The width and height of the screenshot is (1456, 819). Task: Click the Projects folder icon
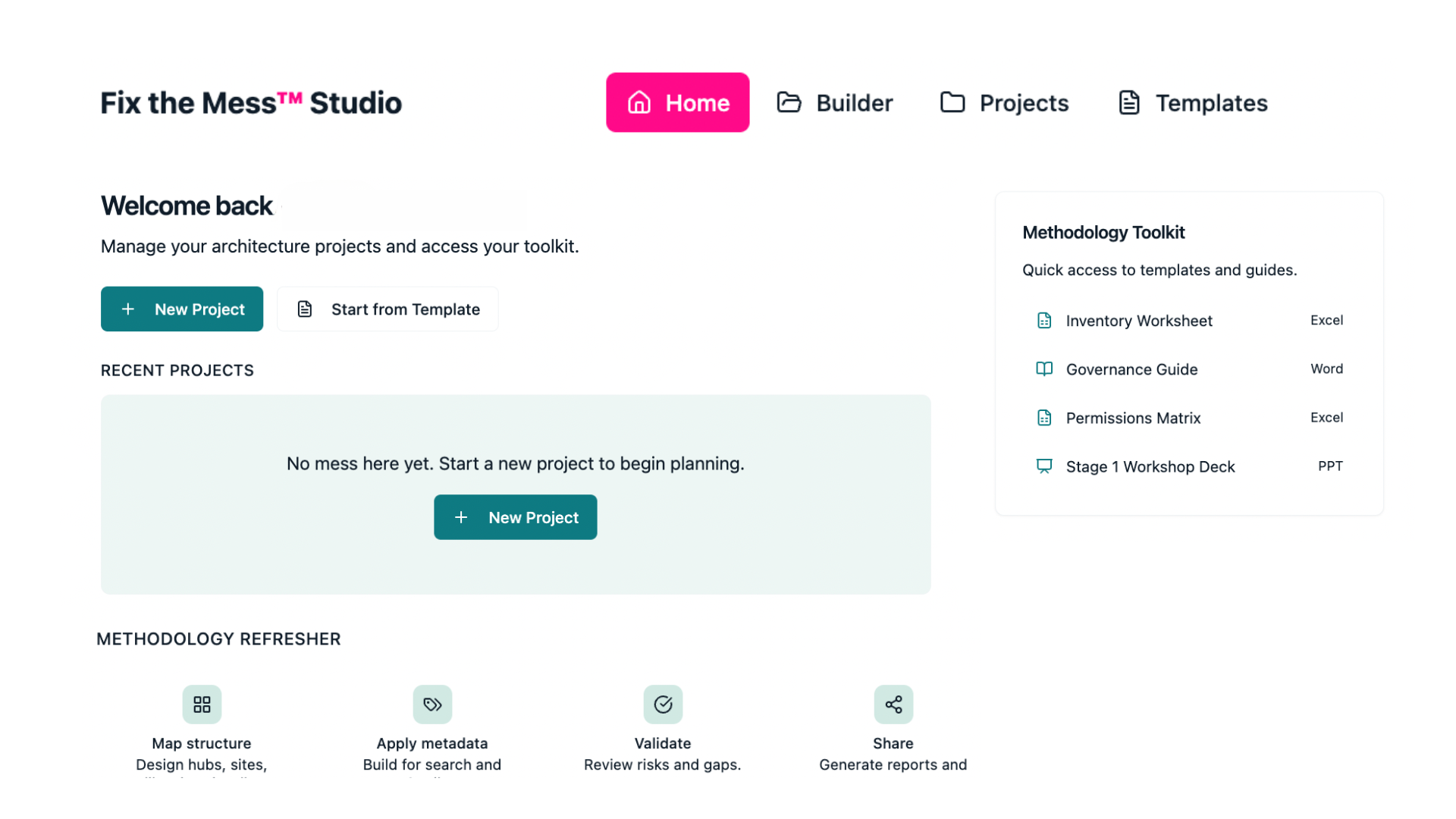tap(952, 102)
